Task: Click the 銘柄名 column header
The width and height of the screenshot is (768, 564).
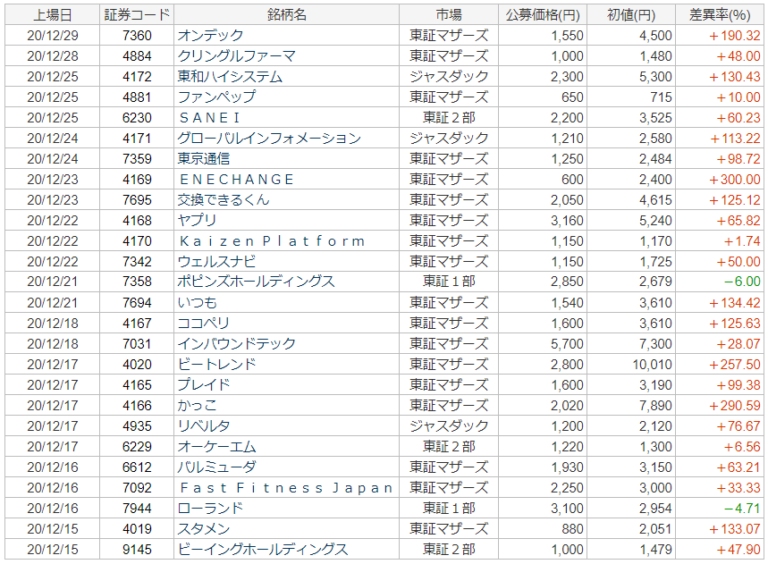Action: pos(286,15)
